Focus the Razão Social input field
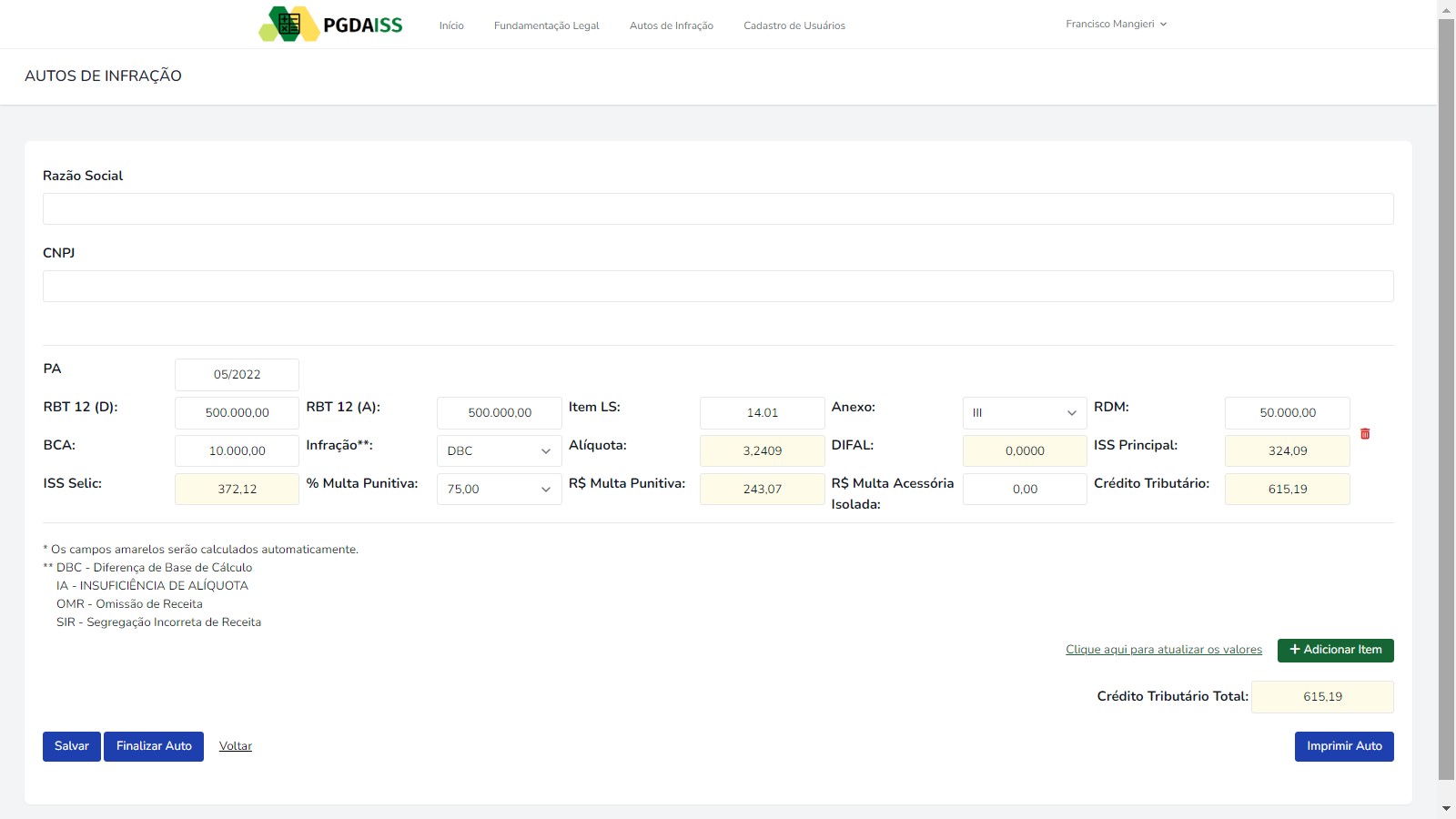Screen dimensions: 1456x819 pos(718,209)
